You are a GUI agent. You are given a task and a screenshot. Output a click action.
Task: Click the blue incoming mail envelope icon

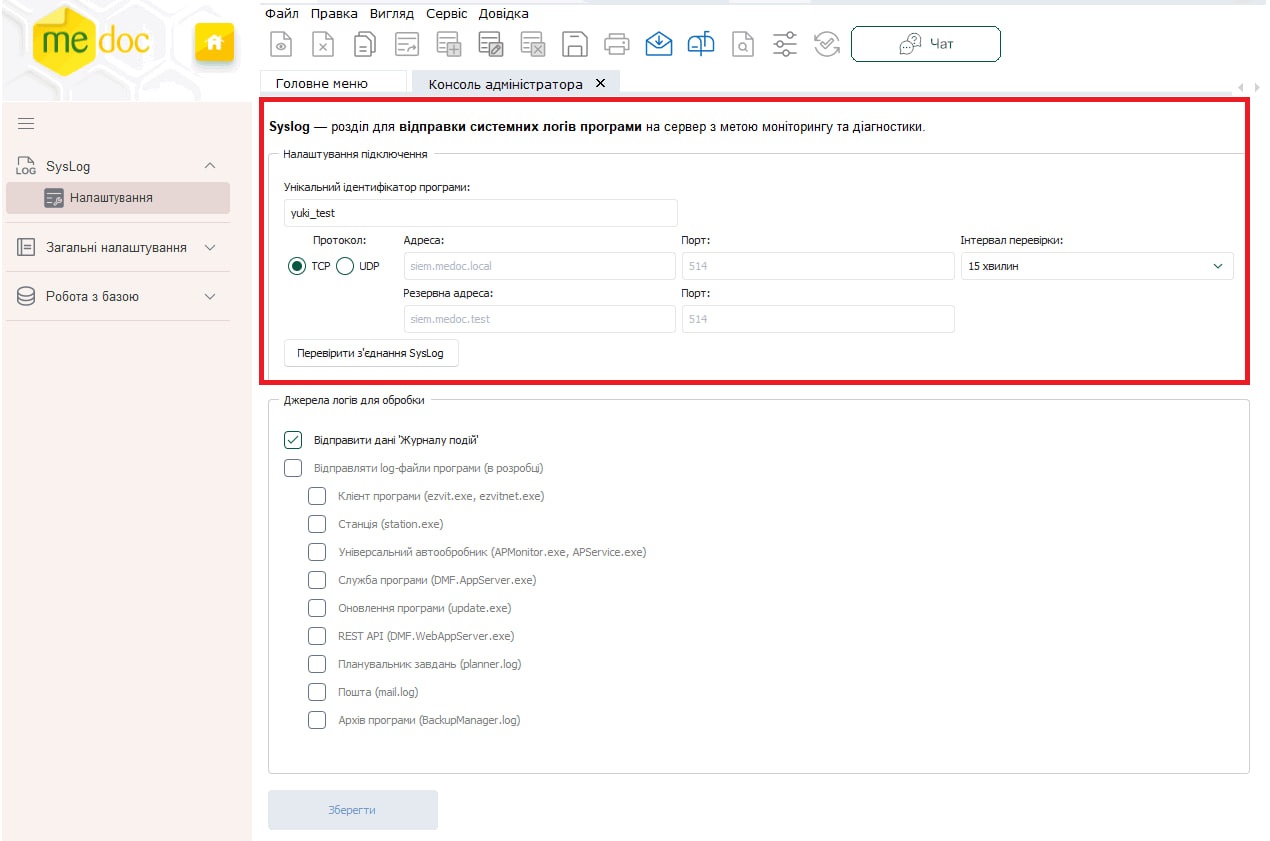pyautogui.click(x=658, y=44)
